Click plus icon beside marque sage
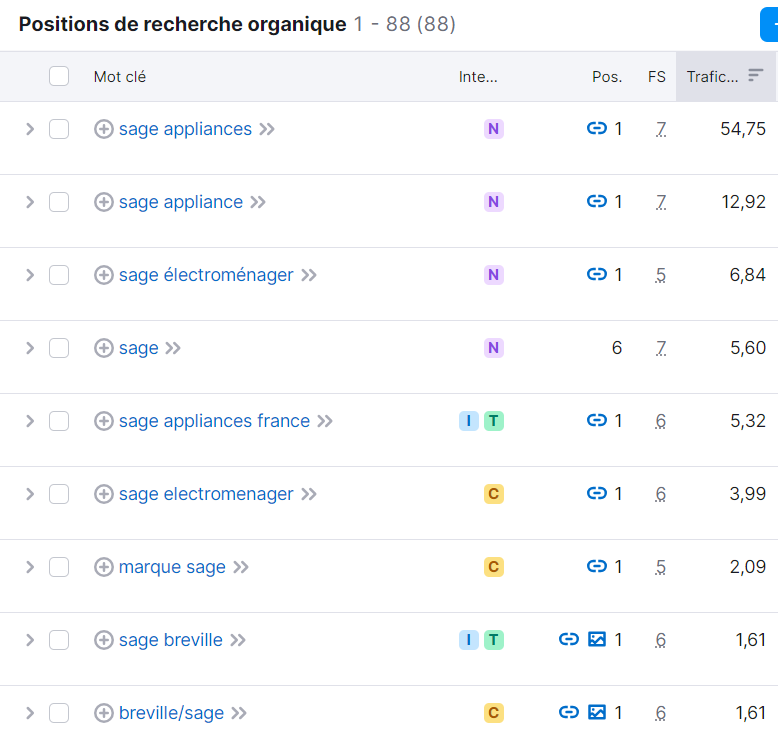 pyautogui.click(x=104, y=567)
